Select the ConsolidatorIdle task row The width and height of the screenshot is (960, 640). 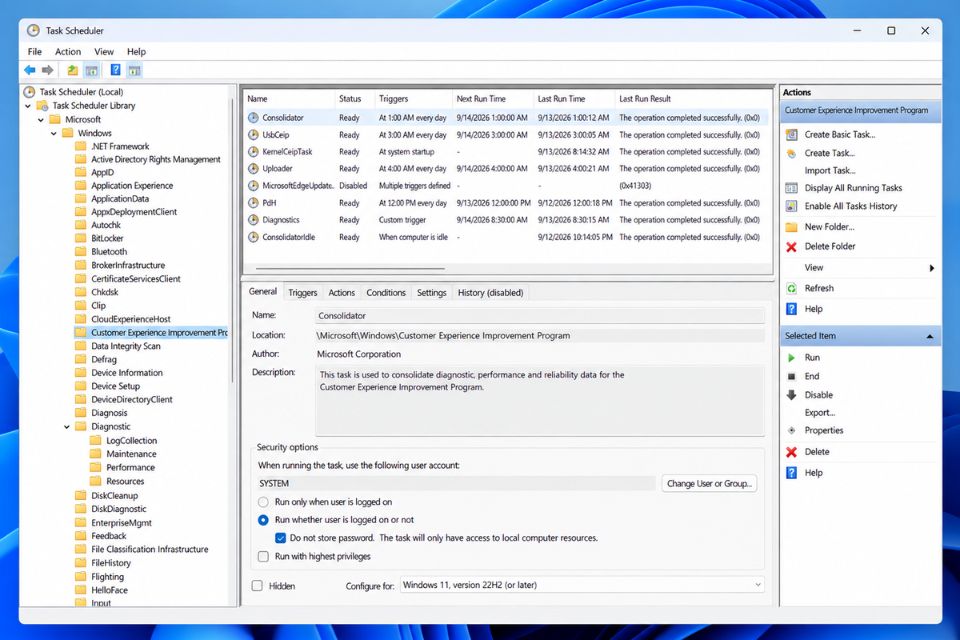point(506,237)
